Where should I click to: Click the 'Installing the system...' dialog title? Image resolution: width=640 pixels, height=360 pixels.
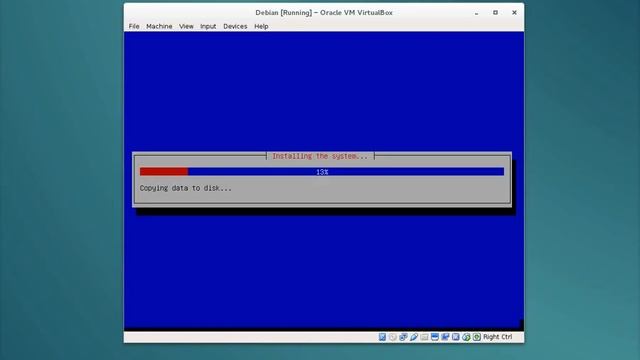coord(320,156)
